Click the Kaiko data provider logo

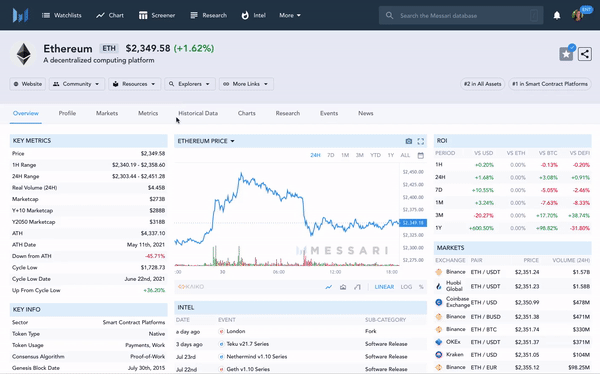pyautogui.click(x=191, y=287)
